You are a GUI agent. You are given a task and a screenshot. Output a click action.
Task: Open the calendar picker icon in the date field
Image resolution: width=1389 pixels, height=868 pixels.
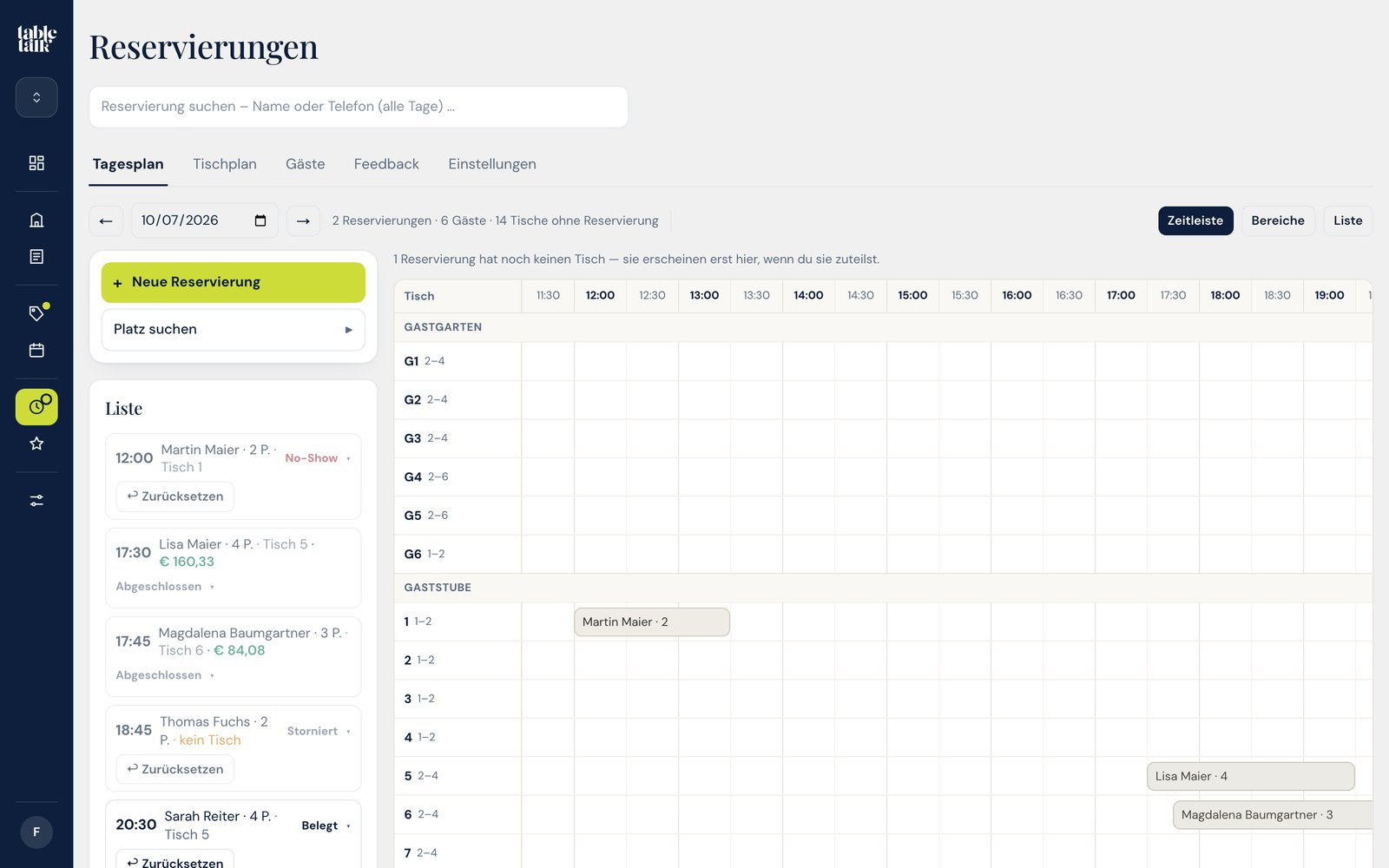coord(260,220)
